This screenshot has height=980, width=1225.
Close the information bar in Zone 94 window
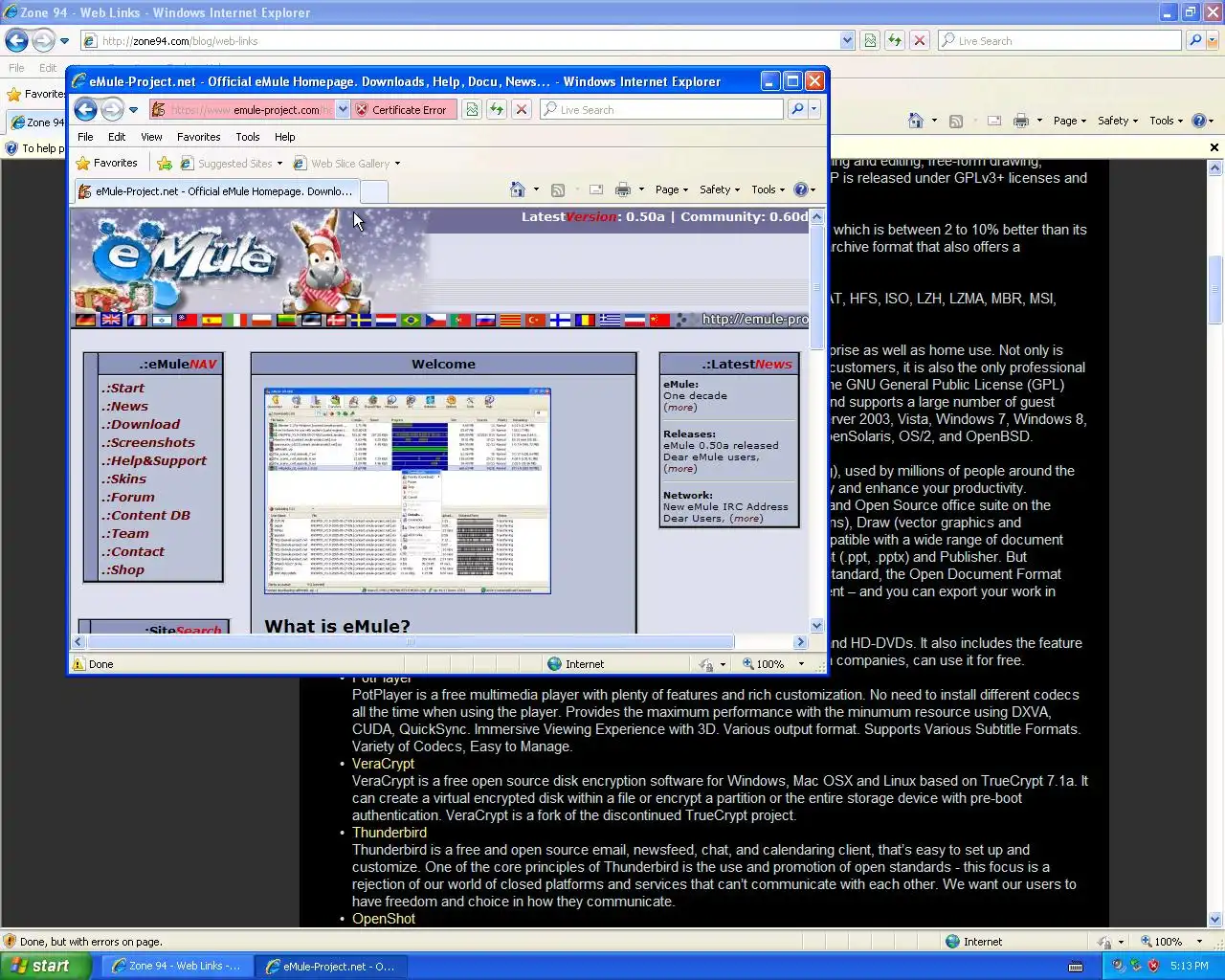coord(1214,148)
